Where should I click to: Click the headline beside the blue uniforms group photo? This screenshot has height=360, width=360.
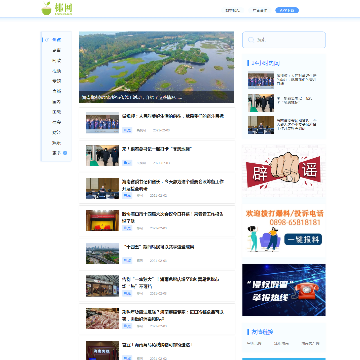click(x=173, y=116)
